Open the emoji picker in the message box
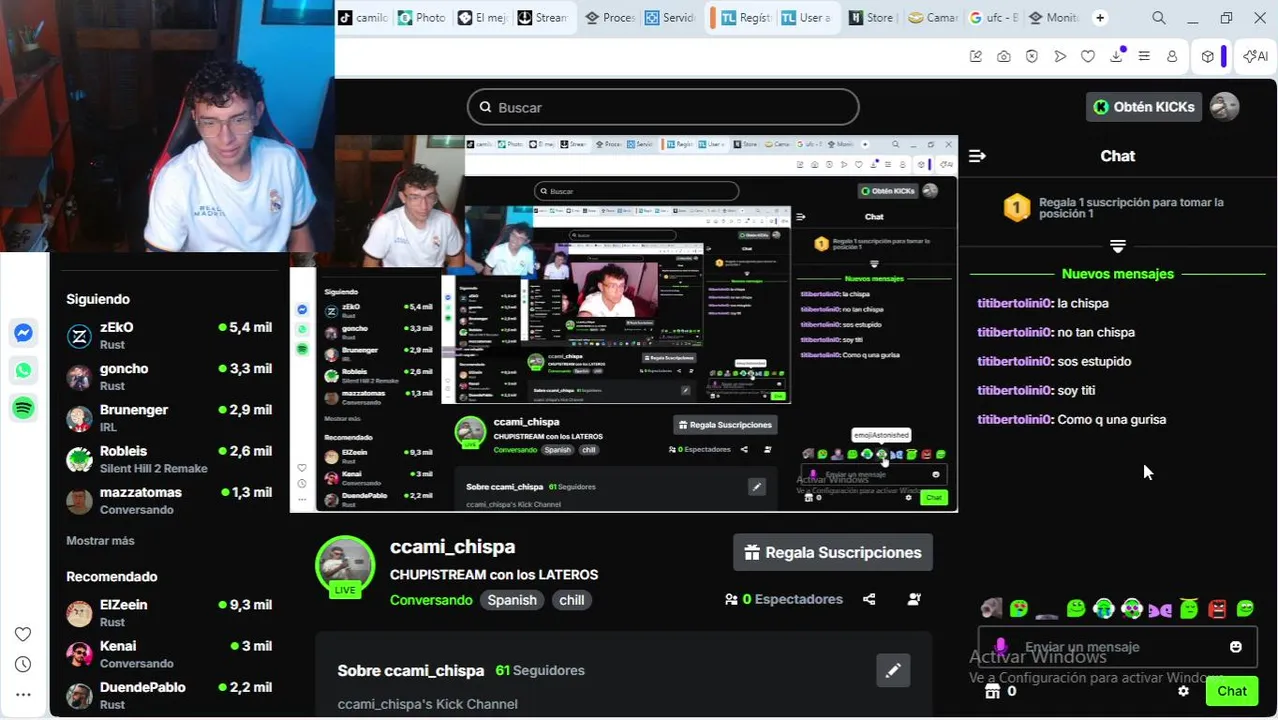The height and width of the screenshot is (720, 1278). (1236, 647)
